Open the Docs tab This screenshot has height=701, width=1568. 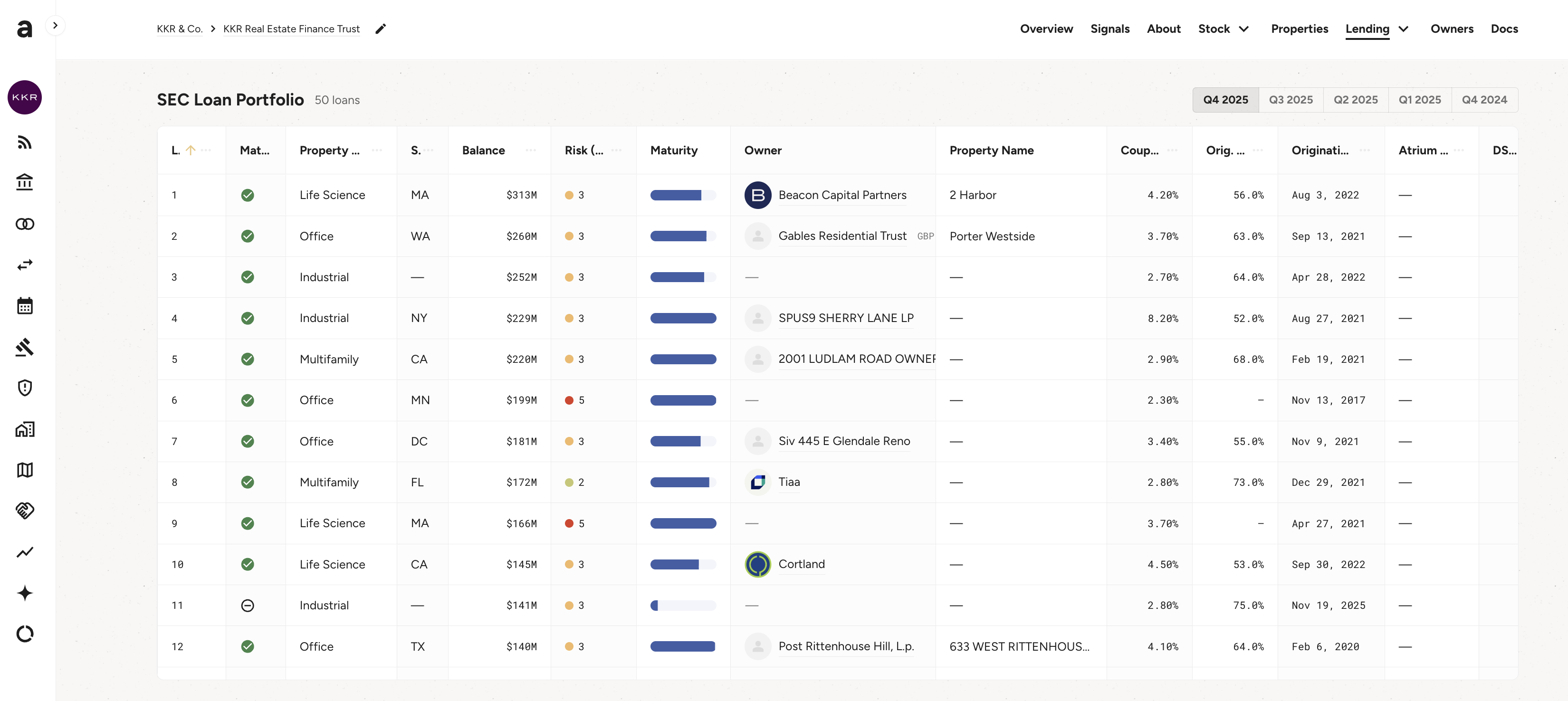coord(1504,28)
